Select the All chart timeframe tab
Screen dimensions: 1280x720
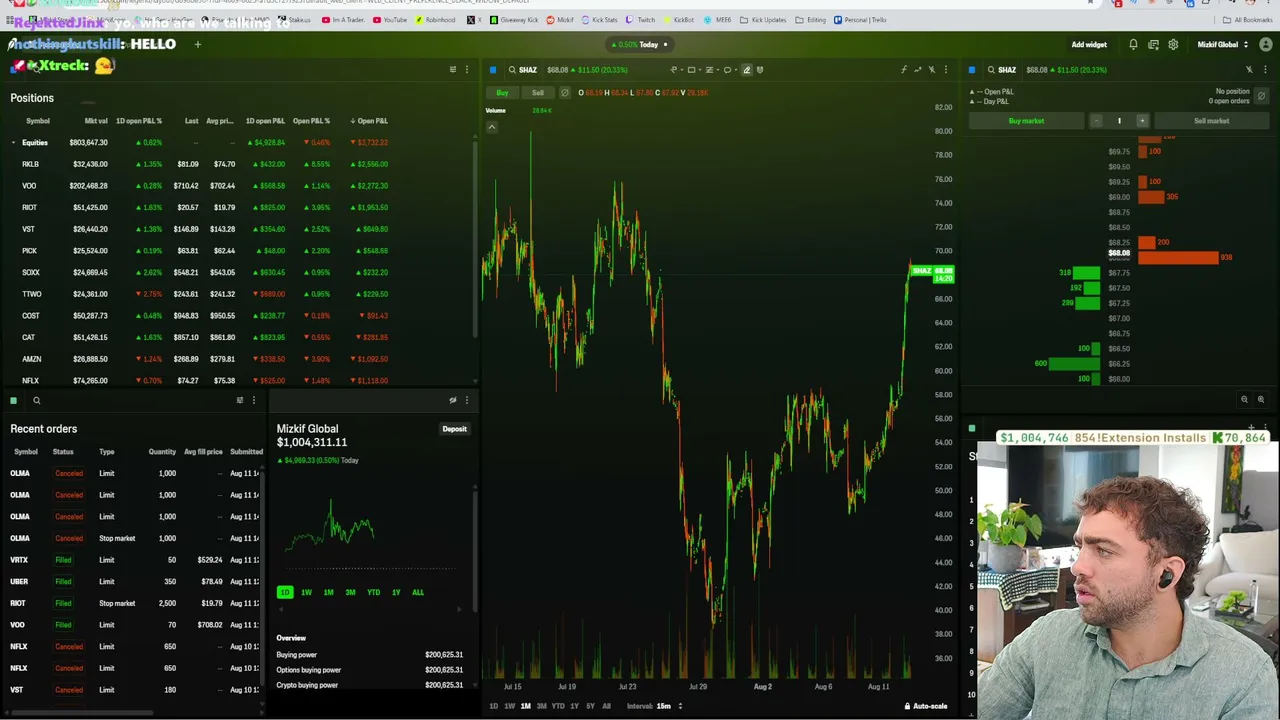click(x=606, y=706)
